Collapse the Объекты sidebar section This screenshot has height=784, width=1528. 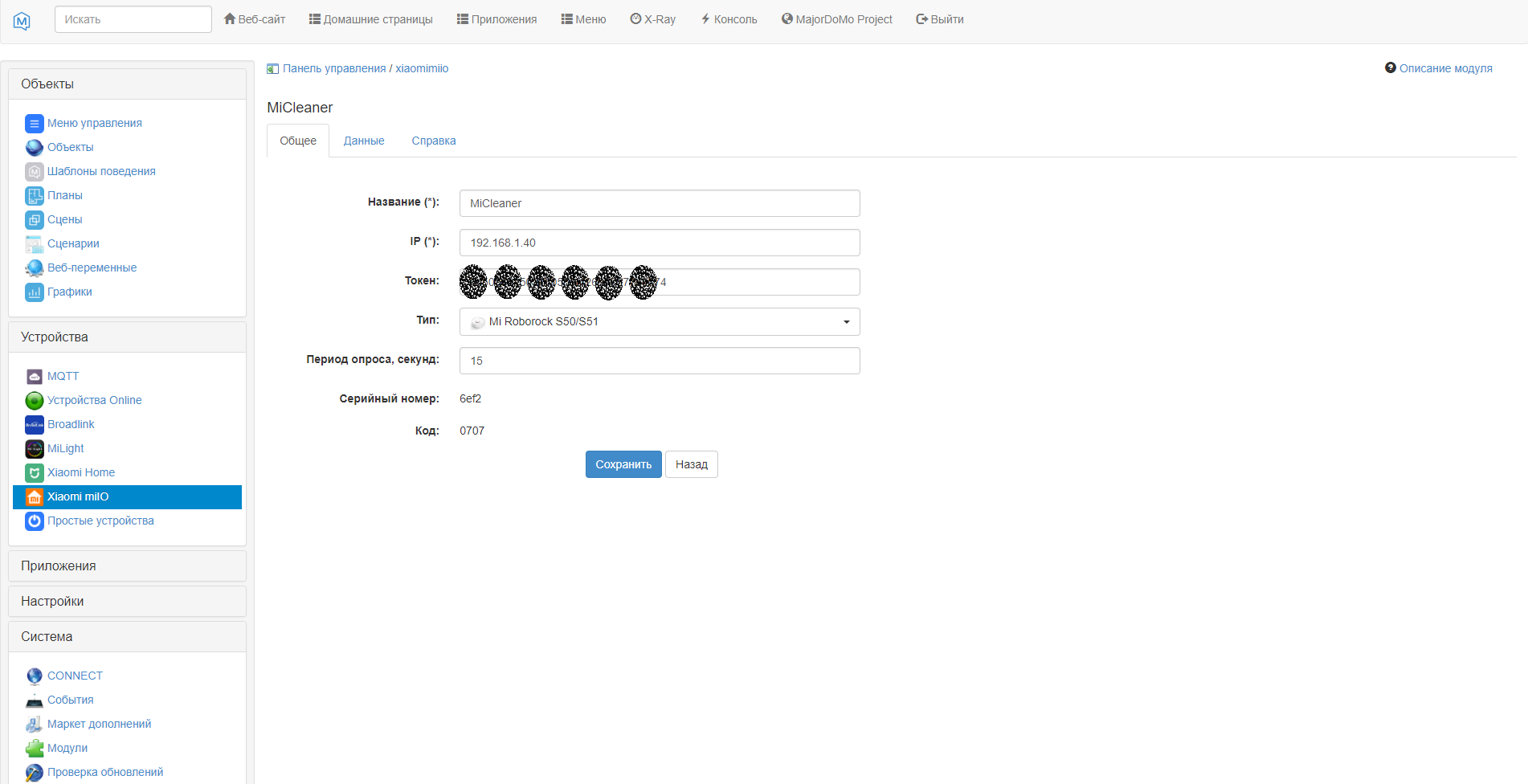[x=127, y=84]
